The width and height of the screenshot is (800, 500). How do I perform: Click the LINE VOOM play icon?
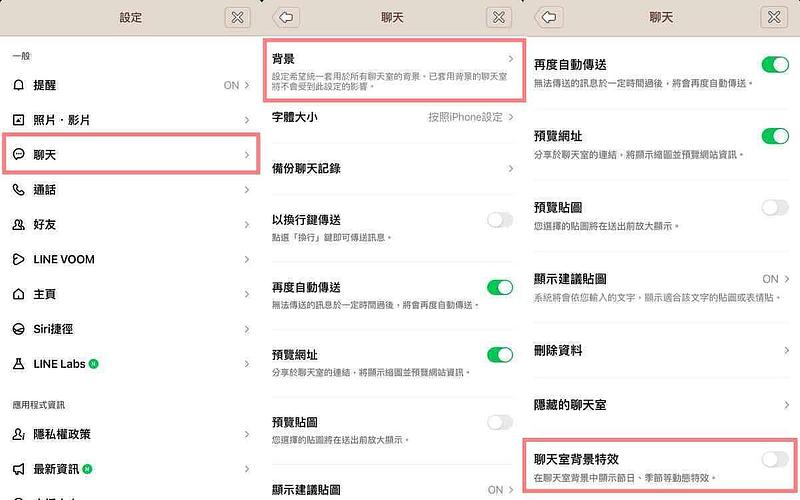point(18,259)
